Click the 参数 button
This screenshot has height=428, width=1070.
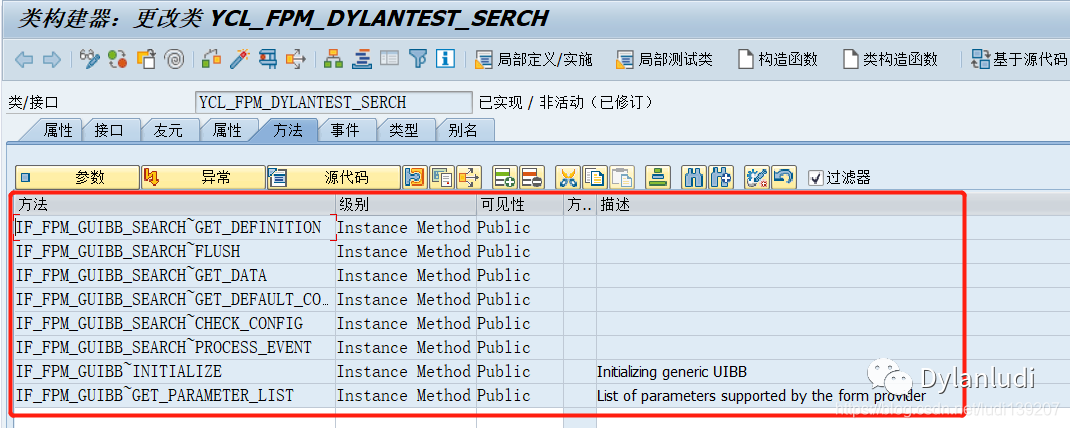click(x=77, y=177)
